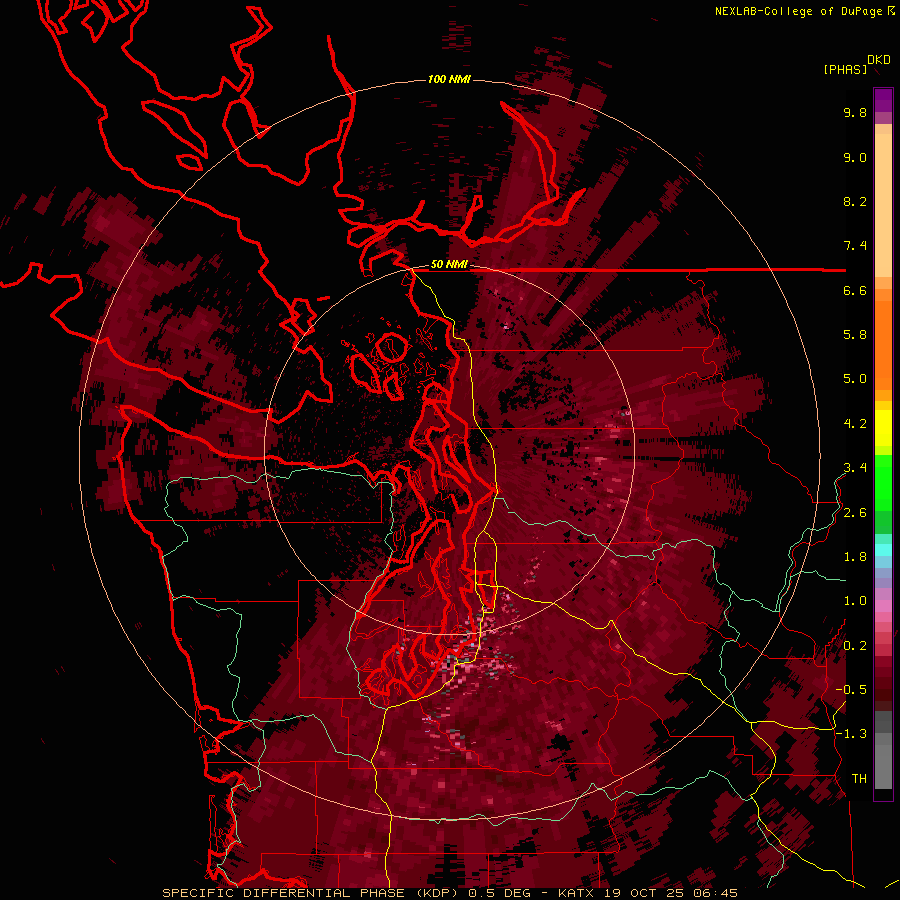This screenshot has width=900, height=900.
Task: Select the -0.5 value on color scale
Action: 851,690
